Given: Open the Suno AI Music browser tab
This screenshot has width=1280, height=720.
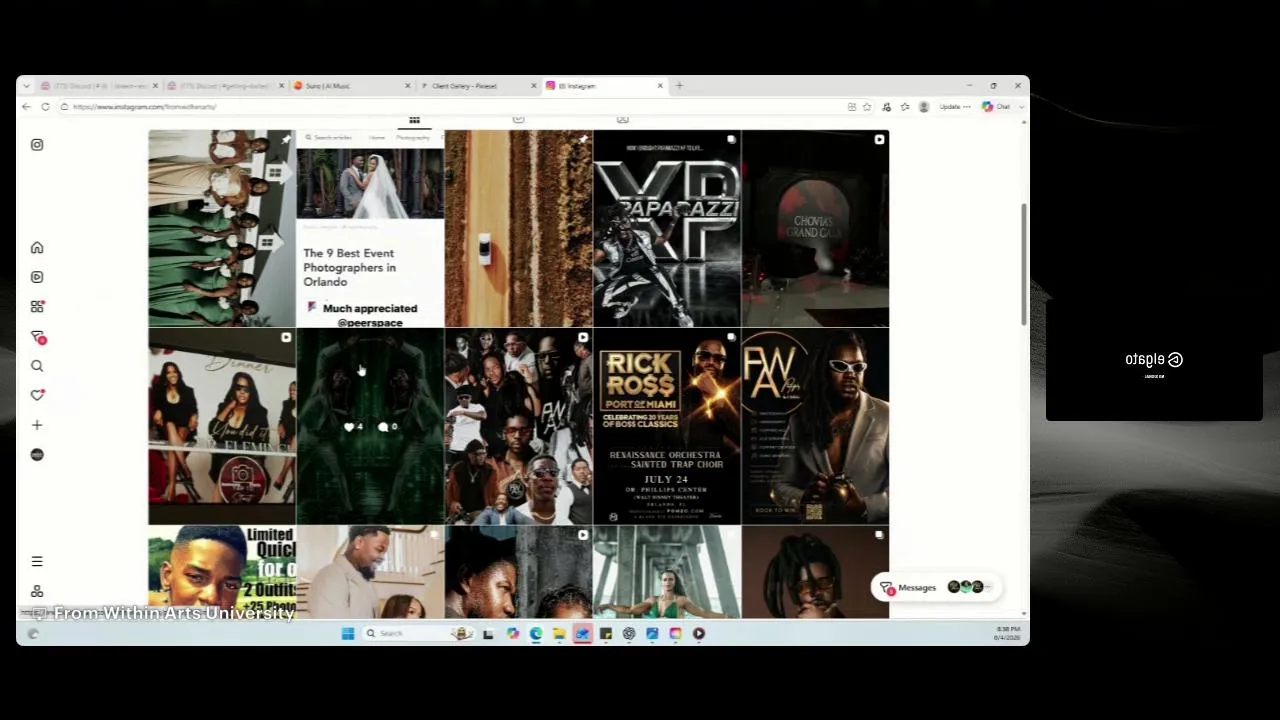Looking at the screenshot, I should click(x=352, y=86).
